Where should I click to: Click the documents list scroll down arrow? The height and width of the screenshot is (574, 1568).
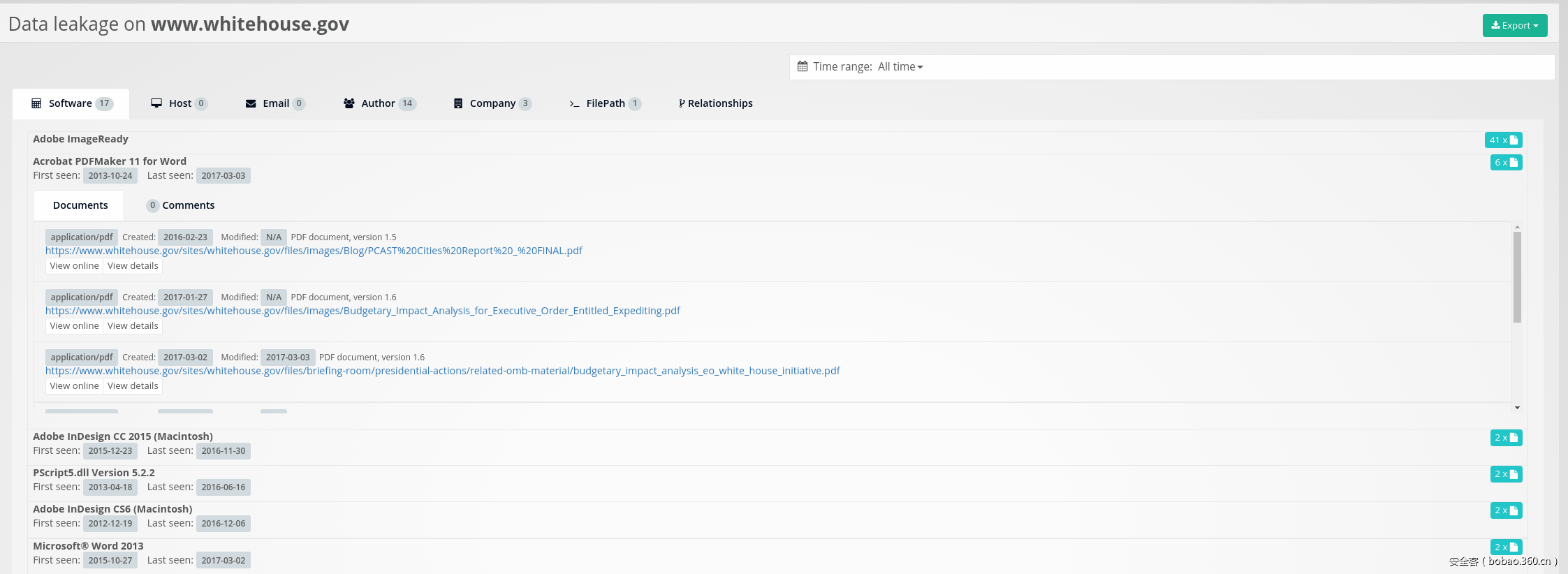pyautogui.click(x=1517, y=408)
